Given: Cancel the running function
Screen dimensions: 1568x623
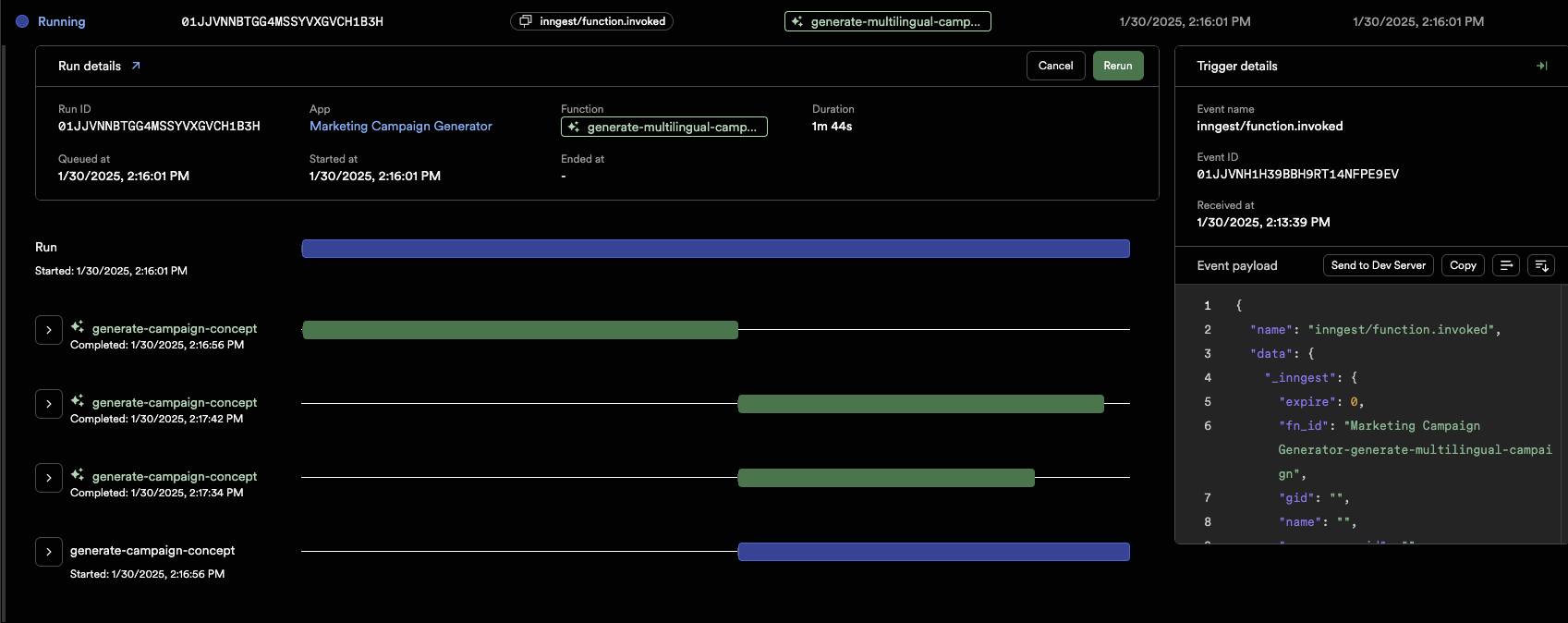Looking at the screenshot, I should click(1055, 66).
